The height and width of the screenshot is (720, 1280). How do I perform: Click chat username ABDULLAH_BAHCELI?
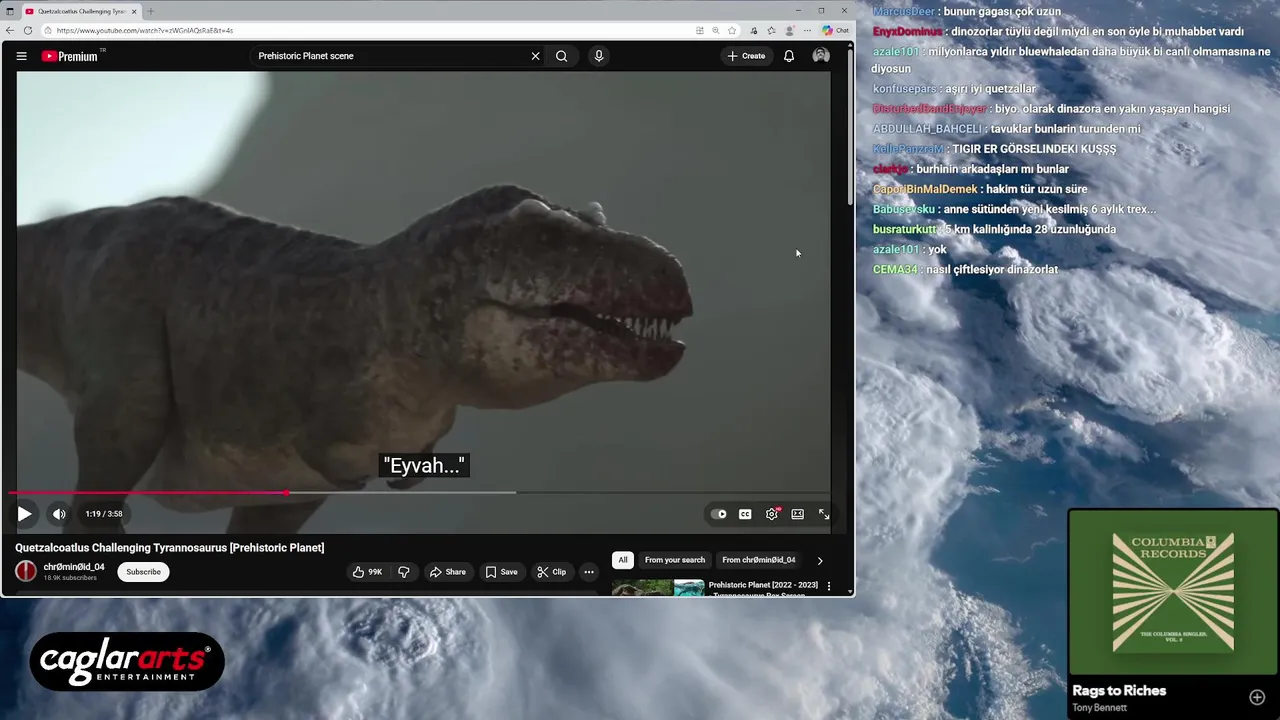coord(927,129)
